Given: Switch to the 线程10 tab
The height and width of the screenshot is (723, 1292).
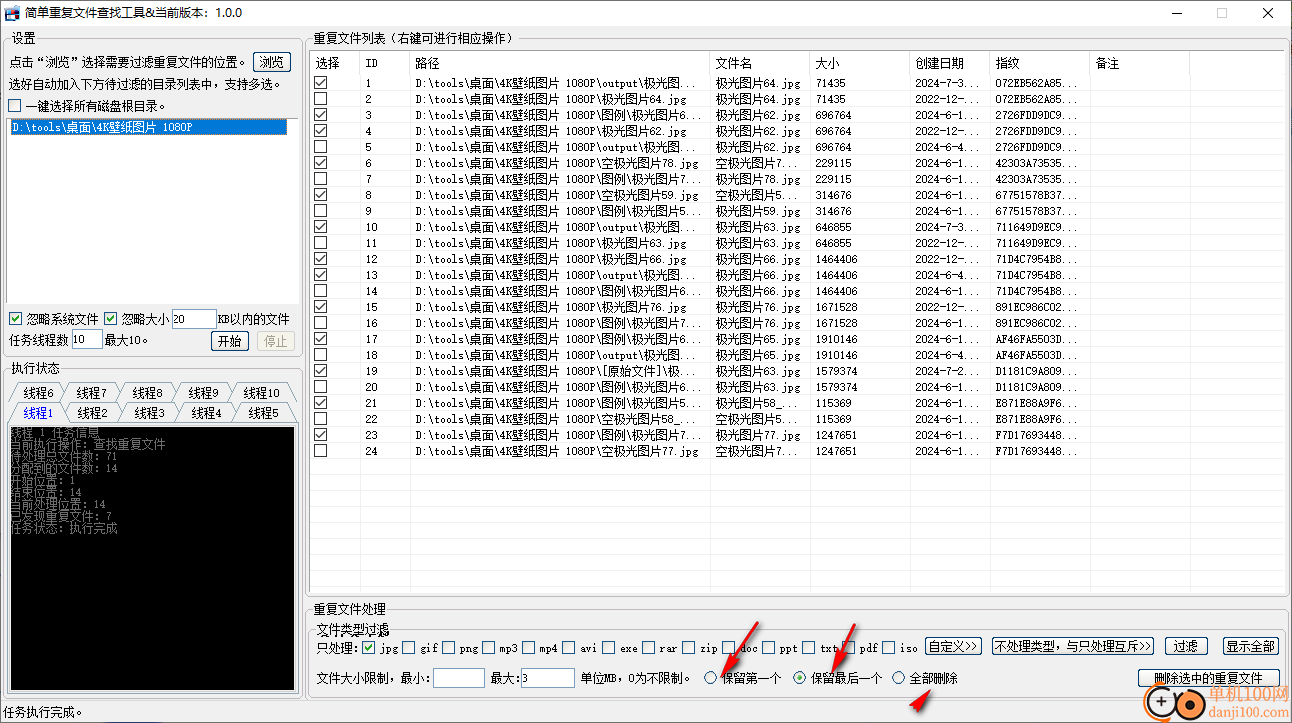Looking at the screenshot, I should (x=262, y=393).
